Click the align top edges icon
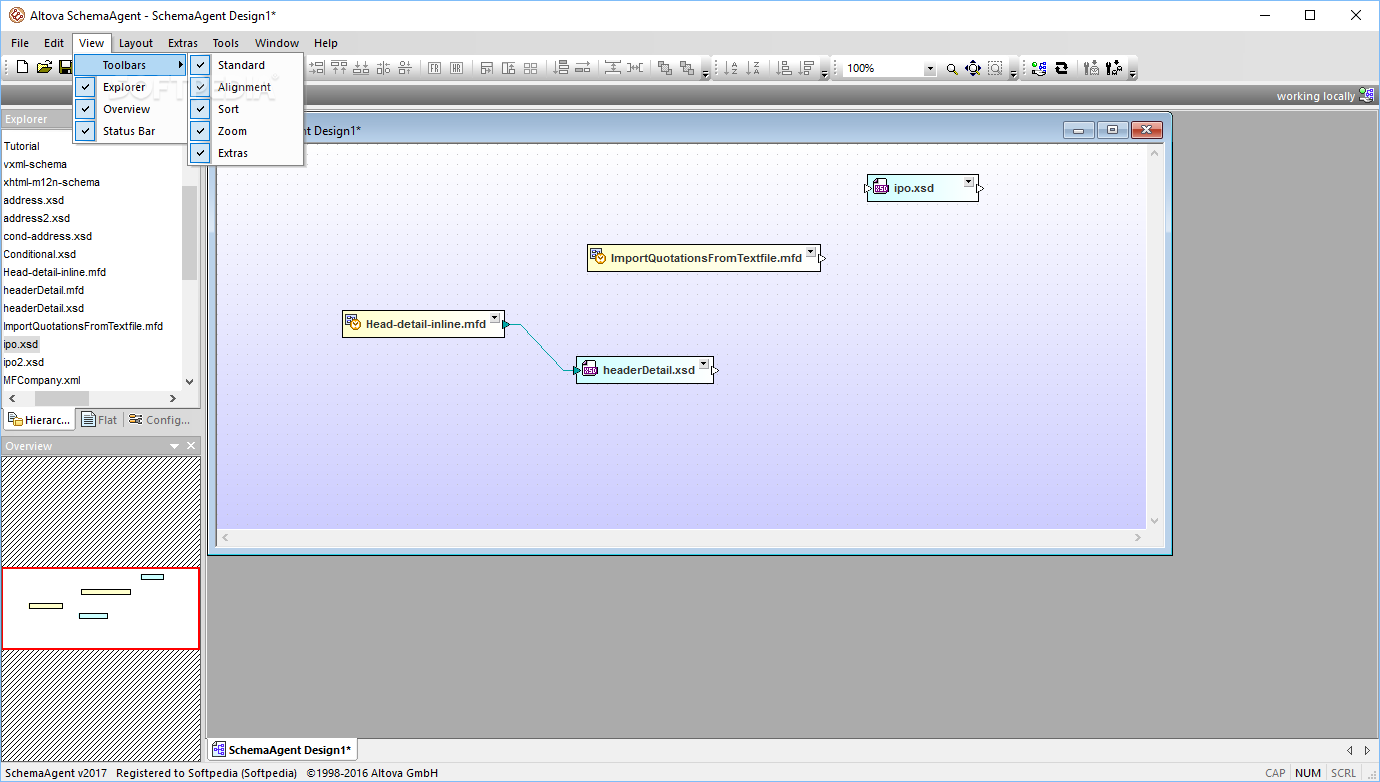Viewport: 1380px width, 782px height. [339, 68]
